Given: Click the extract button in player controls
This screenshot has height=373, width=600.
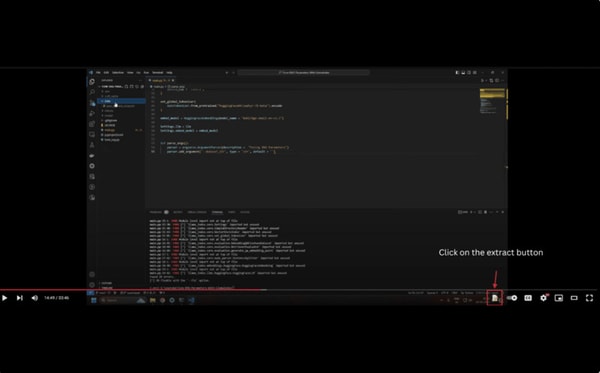Looking at the screenshot, I should [494, 298].
